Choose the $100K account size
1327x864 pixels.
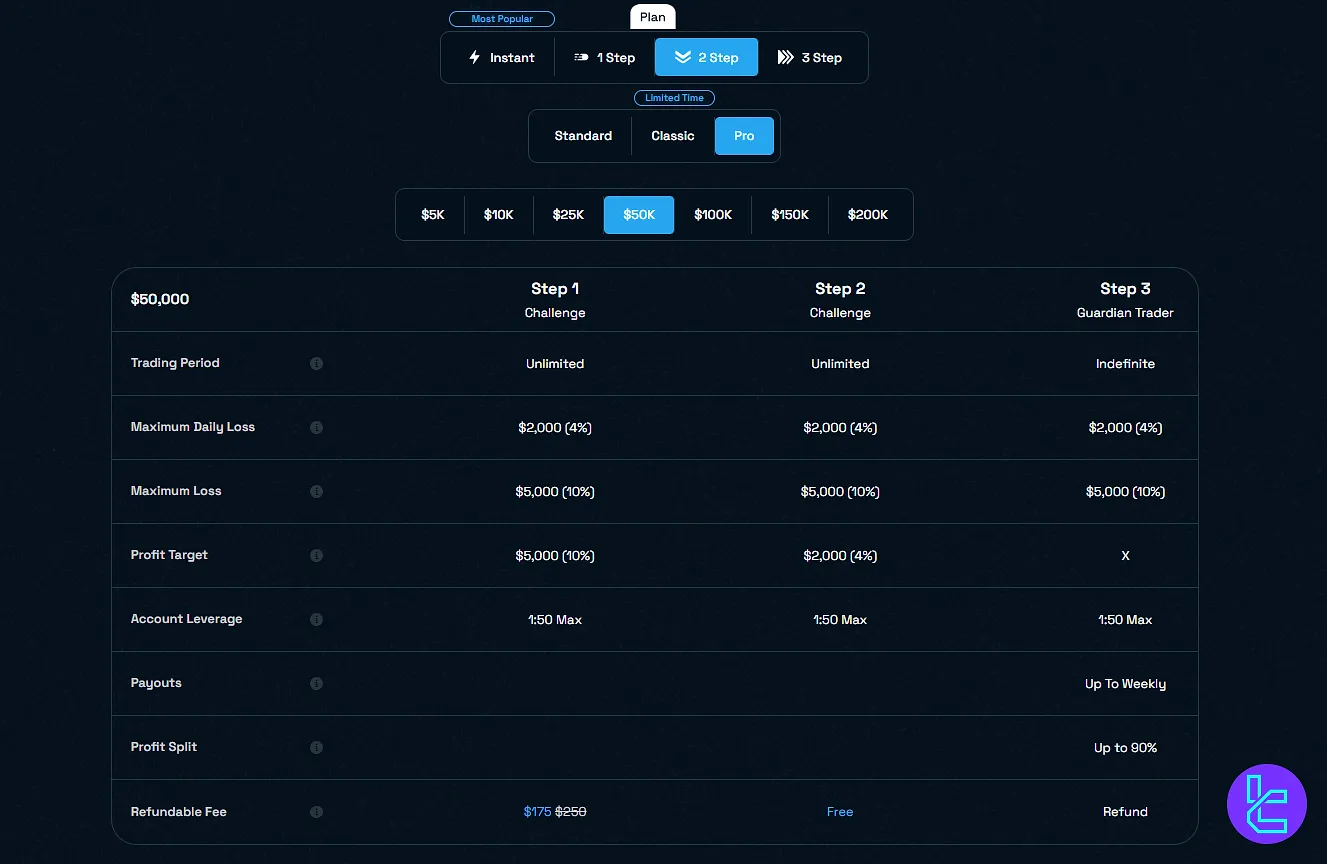tap(713, 215)
